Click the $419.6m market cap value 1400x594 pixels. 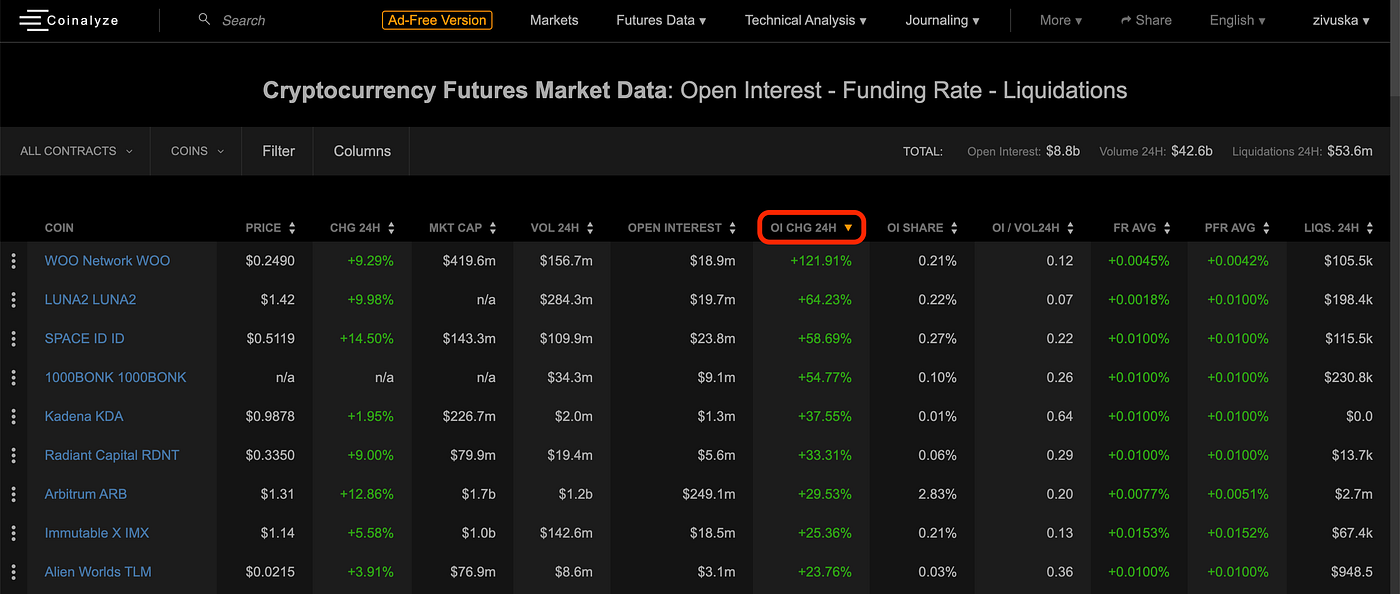point(469,261)
